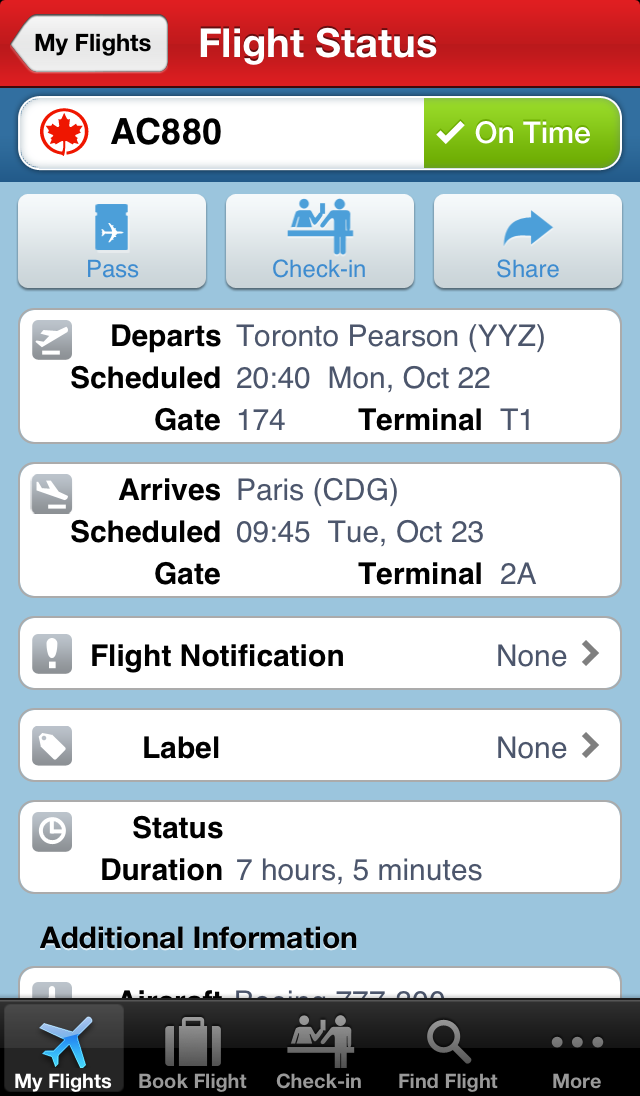Select the AC880 flight number field
Image resolution: width=640 pixels, height=1096 pixels.
point(220,133)
